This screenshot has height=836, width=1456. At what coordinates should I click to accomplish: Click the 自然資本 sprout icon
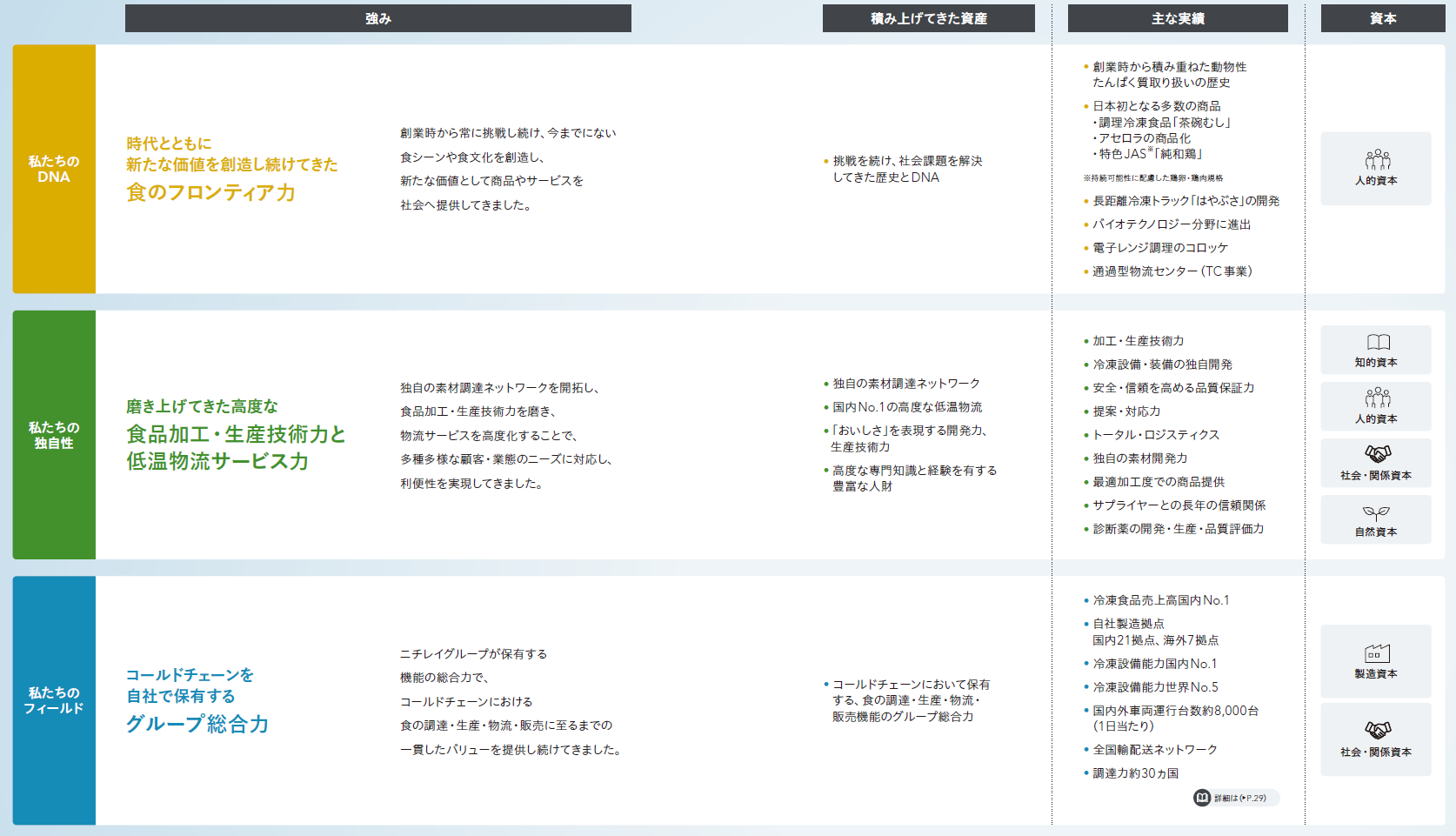[x=1376, y=513]
